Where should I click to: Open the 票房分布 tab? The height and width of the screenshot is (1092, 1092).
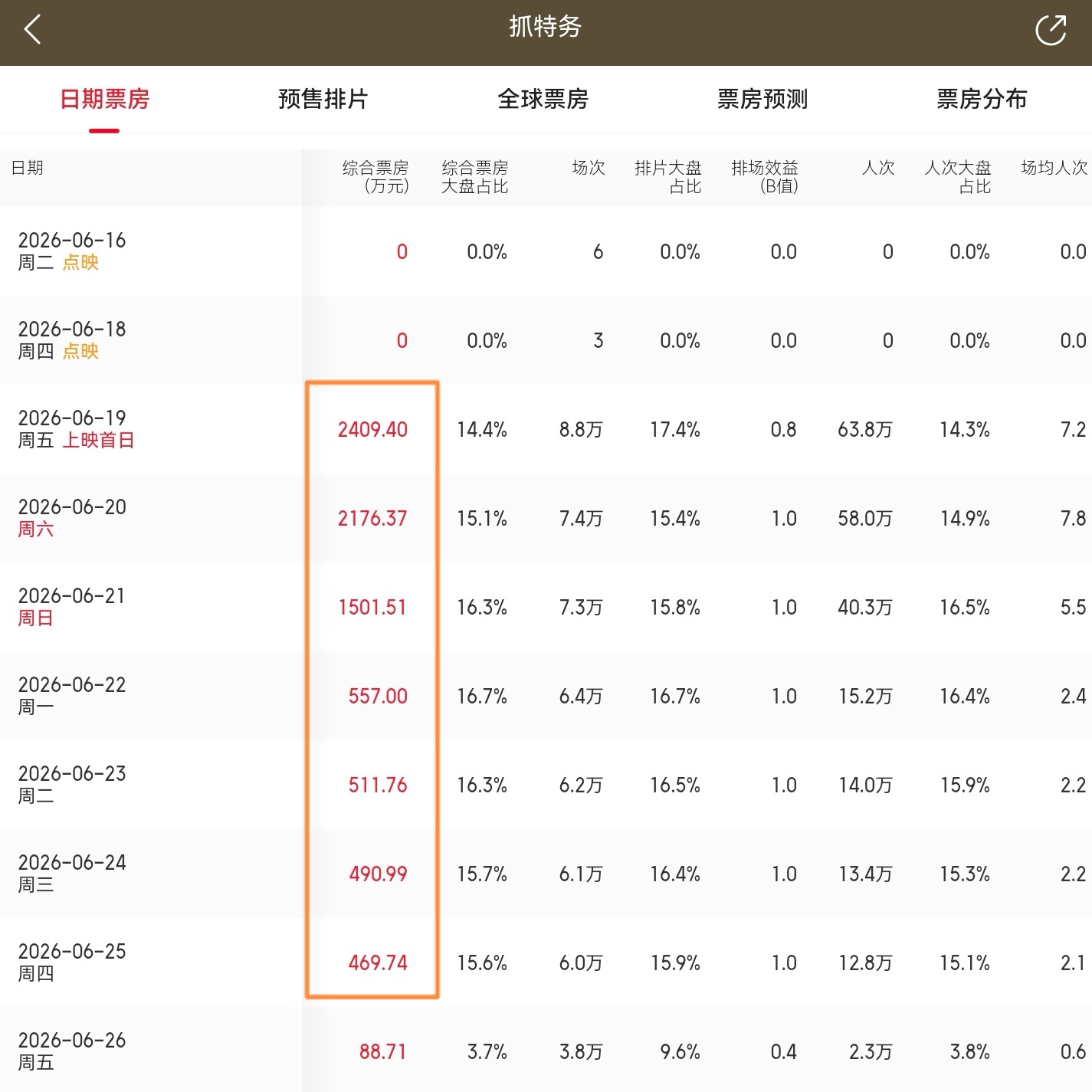pos(982,99)
